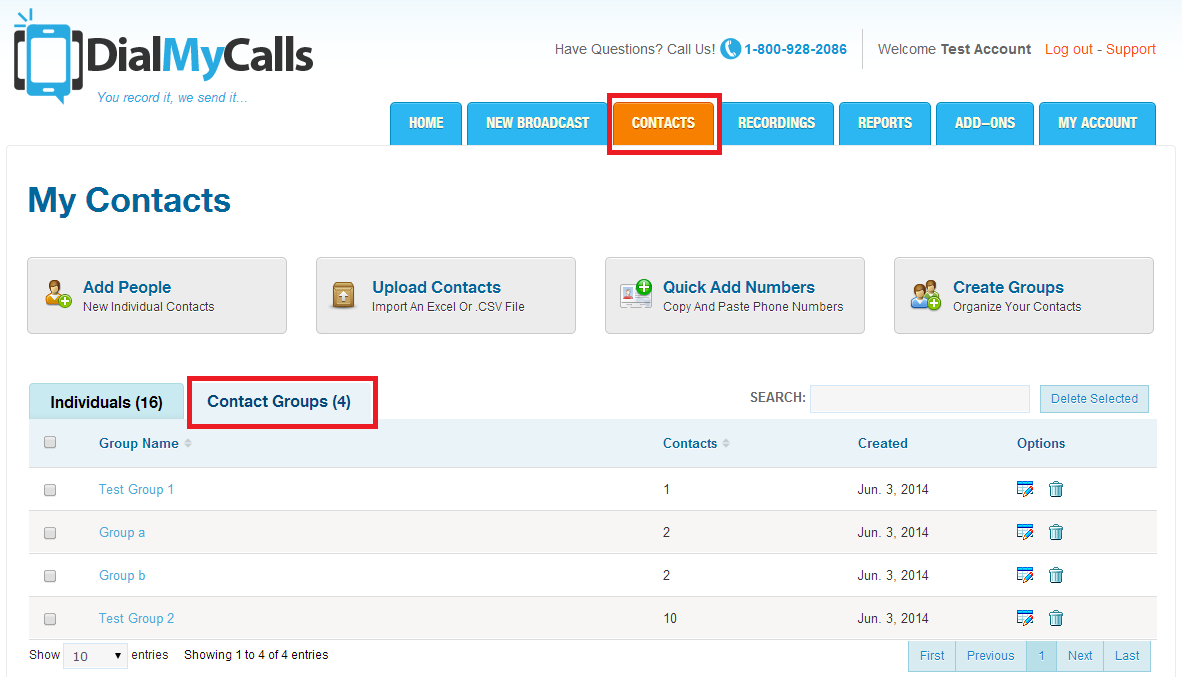Click the Upload Contacts box icon
The height and width of the screenshot is (677, 1182).
344,296
